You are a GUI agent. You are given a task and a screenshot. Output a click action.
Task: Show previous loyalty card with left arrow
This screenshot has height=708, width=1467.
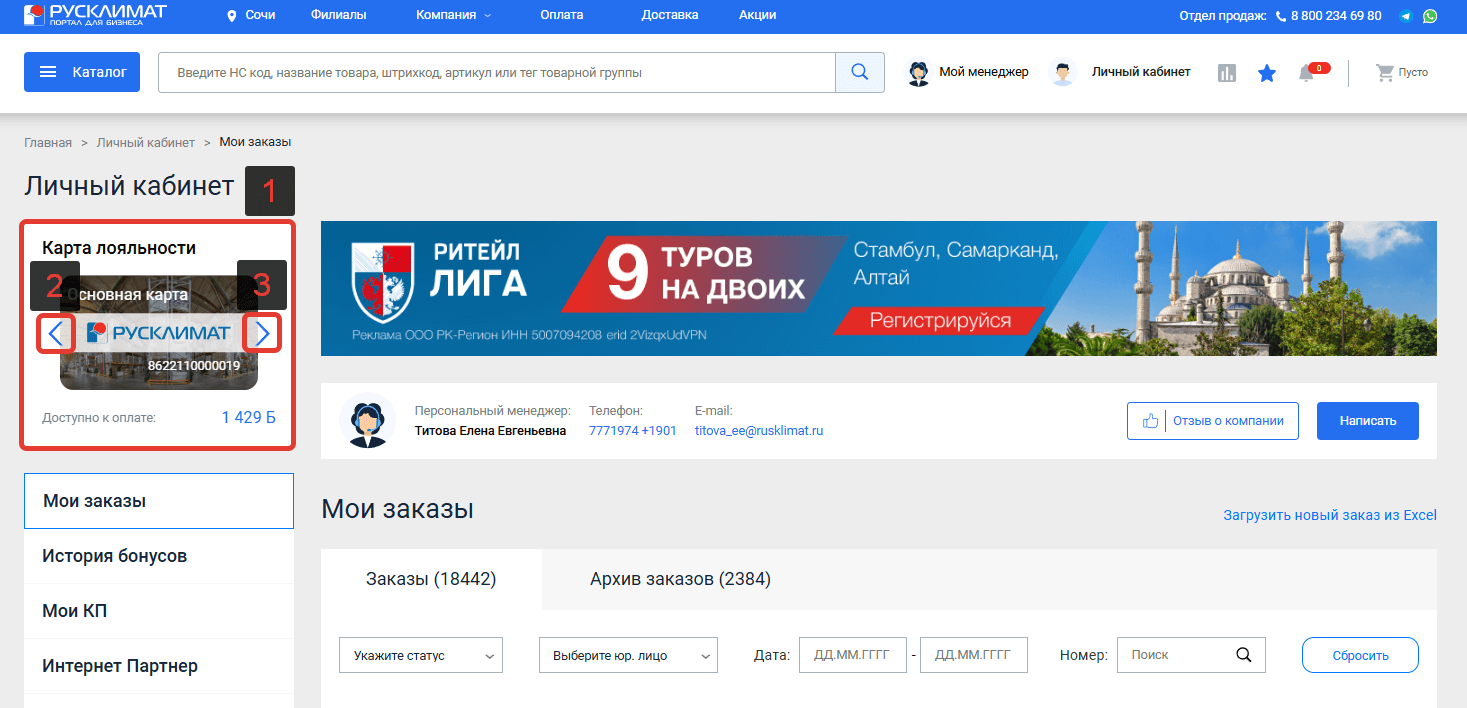(x=56, y=333)
